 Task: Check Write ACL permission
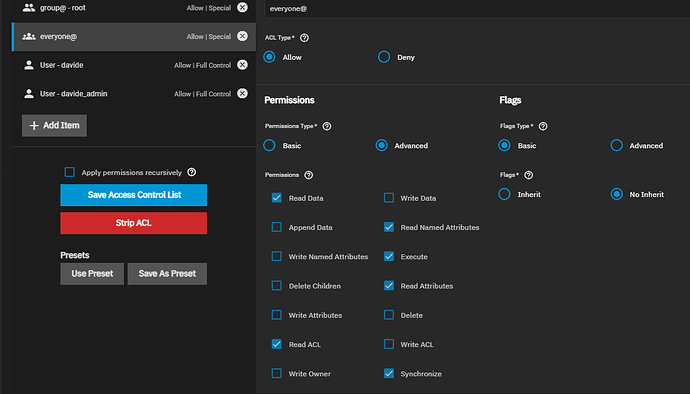[x=389, y=344]
